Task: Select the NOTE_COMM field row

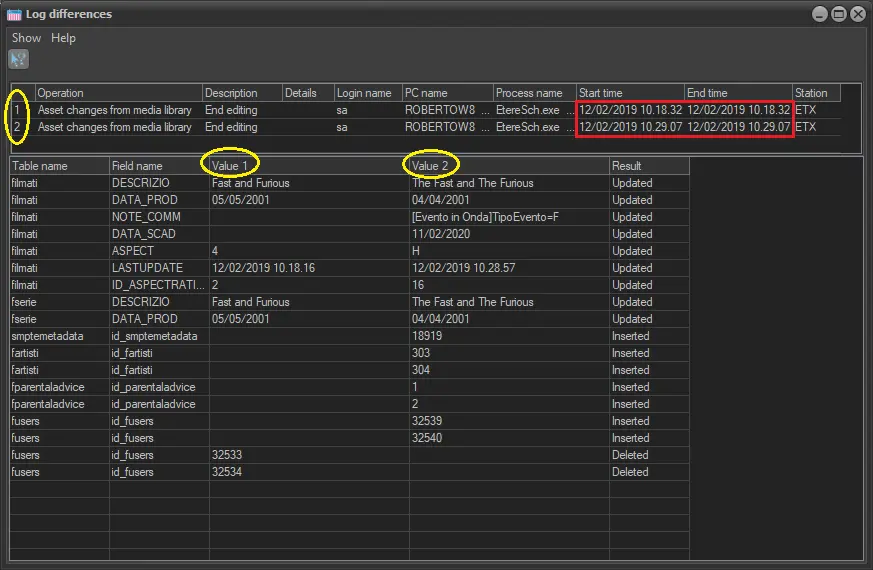Action: point(147,217)
